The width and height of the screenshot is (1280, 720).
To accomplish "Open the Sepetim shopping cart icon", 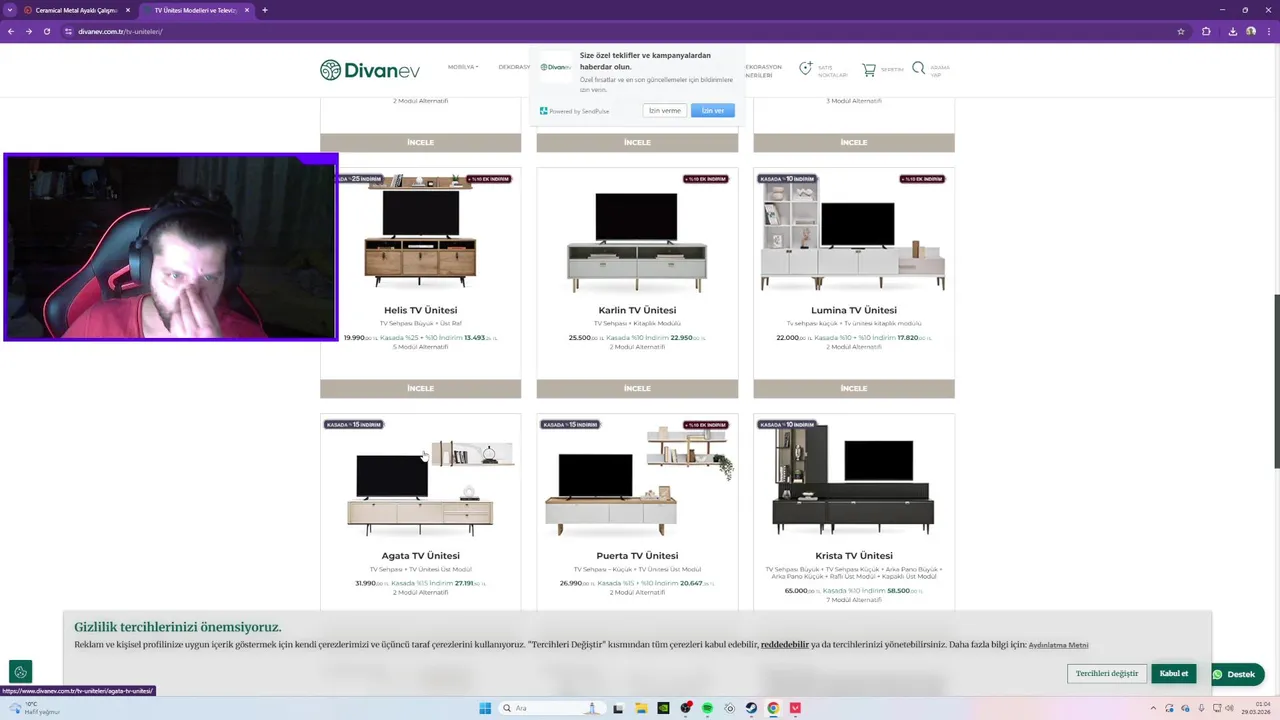I will [869, 70].
